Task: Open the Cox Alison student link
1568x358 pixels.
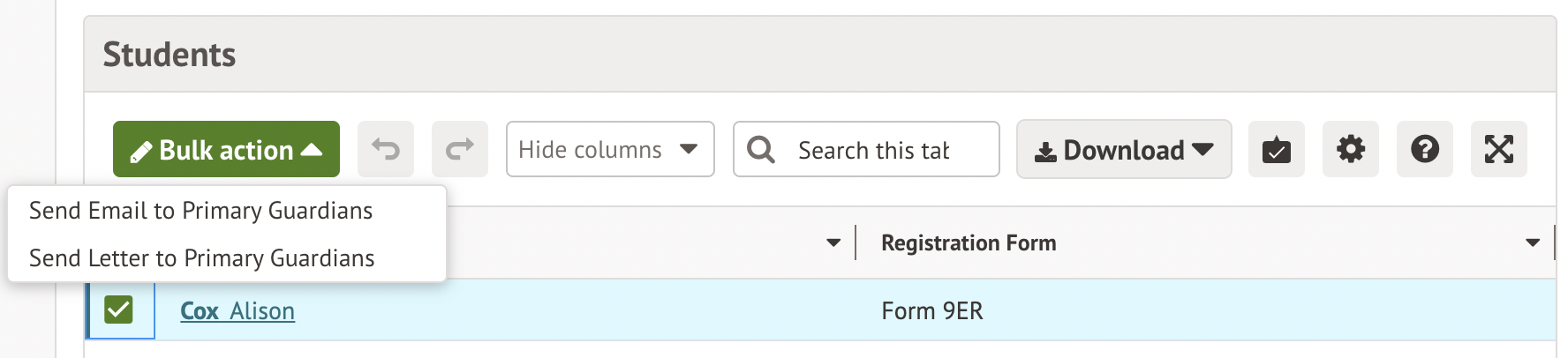Action: [237, 311]
